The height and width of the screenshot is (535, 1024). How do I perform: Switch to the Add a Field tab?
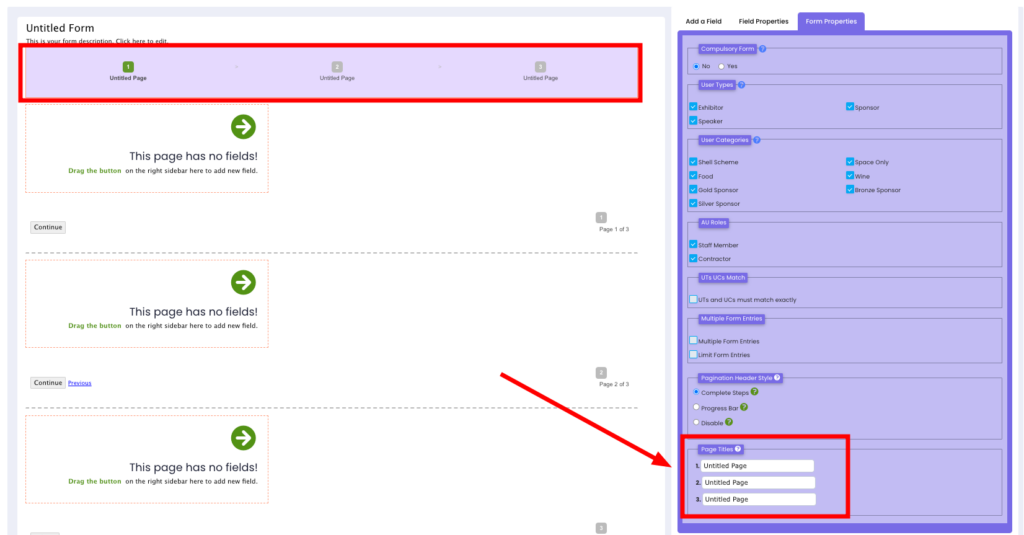(703, 21)
